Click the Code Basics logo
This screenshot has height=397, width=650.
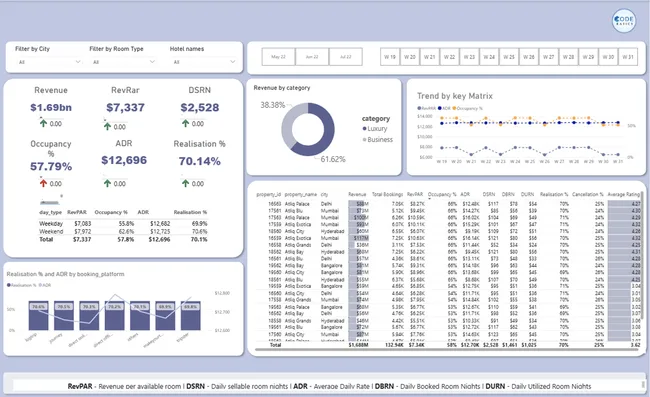[623, 20]
